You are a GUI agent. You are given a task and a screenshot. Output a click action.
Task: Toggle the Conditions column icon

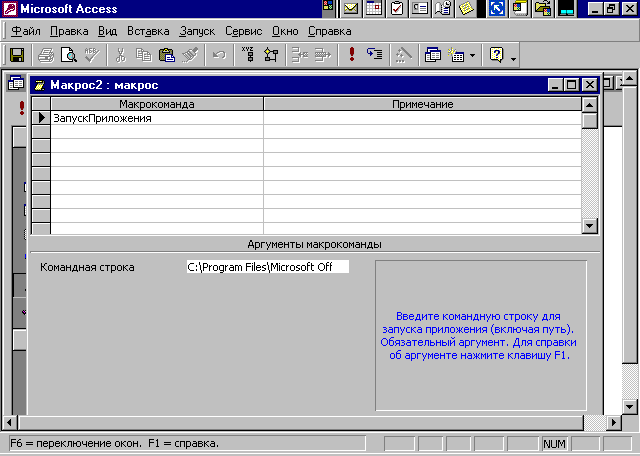271,54
